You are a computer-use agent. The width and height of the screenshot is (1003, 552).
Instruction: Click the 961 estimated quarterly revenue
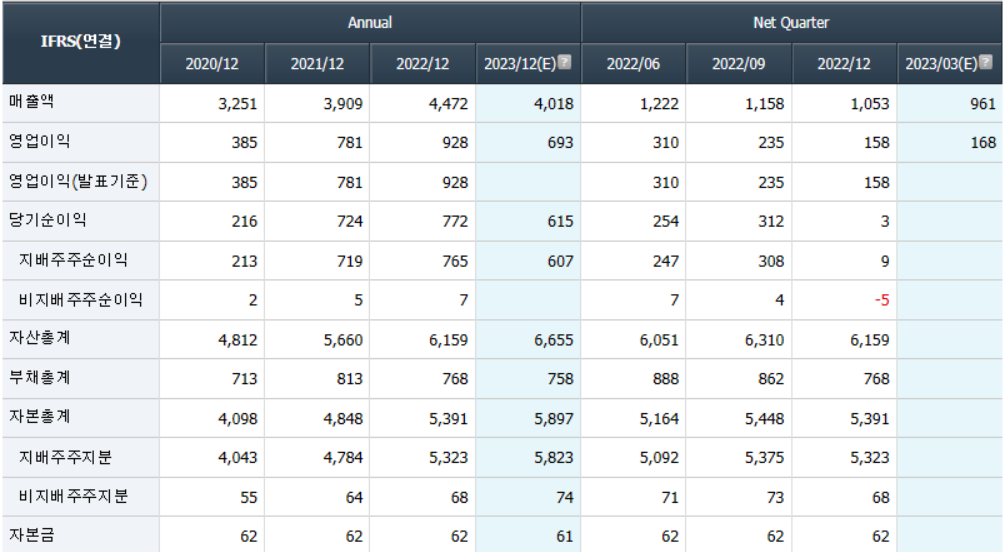coord(983,104)
